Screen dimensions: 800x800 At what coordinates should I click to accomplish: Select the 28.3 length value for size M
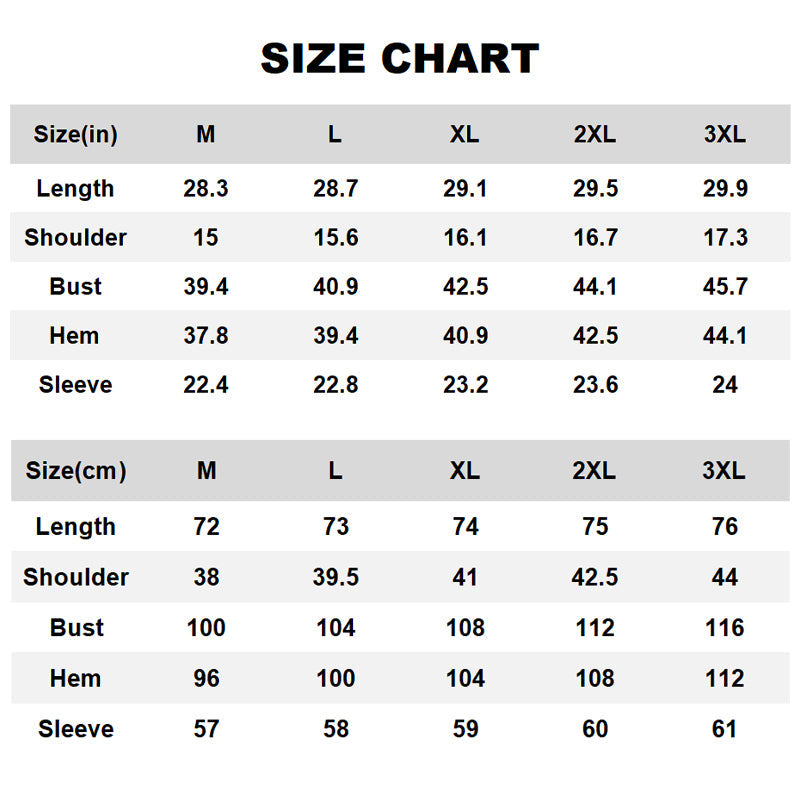coord(206,188)
